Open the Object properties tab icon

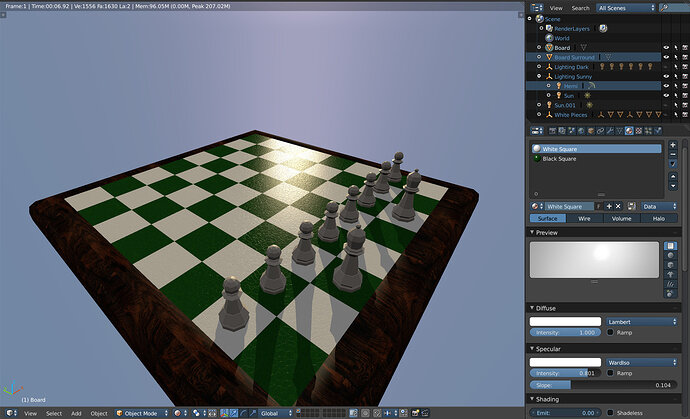point(591,131)
